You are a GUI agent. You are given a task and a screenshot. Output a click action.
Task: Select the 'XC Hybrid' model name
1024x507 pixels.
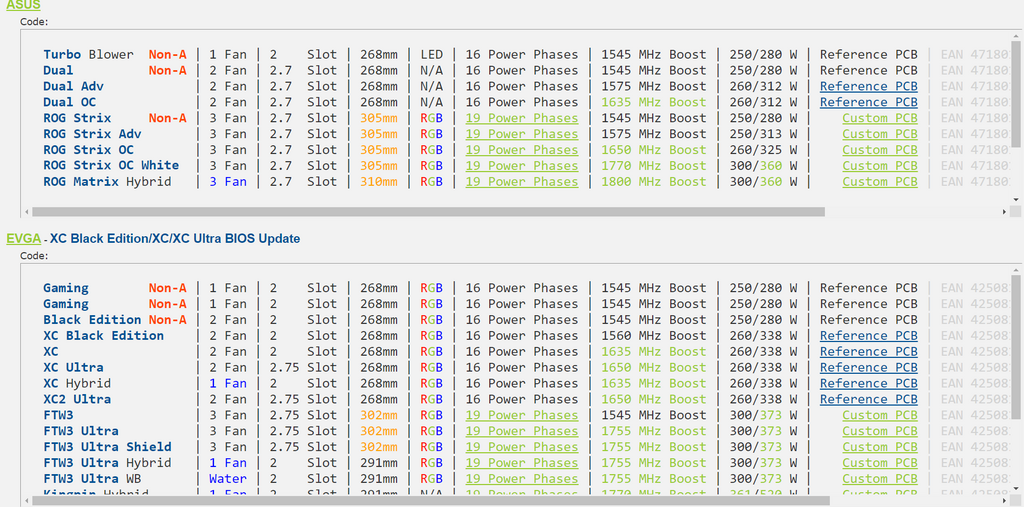77,384
